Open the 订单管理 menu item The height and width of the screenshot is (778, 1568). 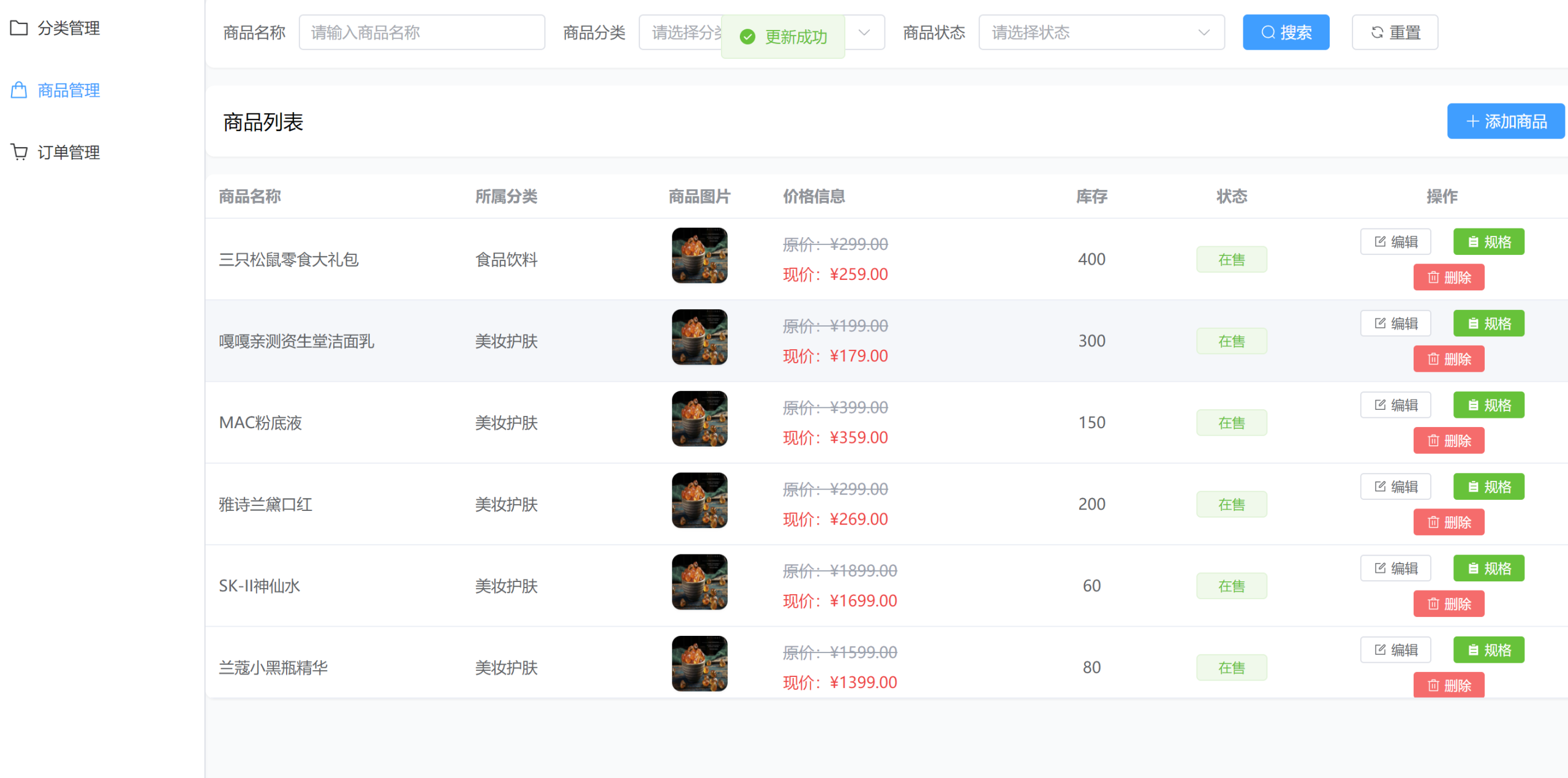(x=68, y=152)
